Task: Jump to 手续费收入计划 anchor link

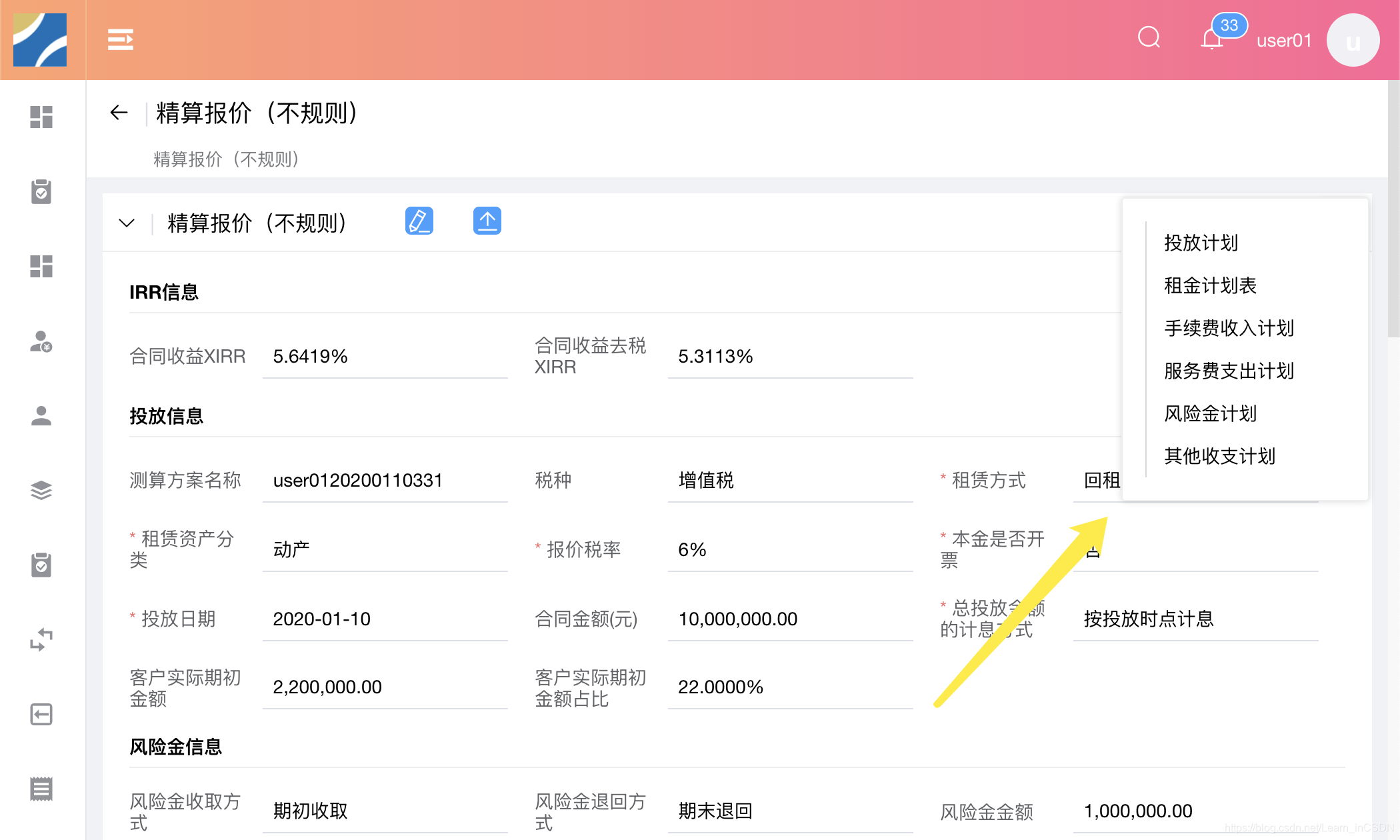Action: (x=1229, y=328)
